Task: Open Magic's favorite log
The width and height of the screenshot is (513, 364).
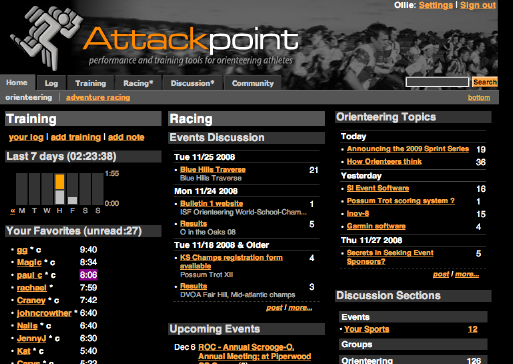Action: click(29, 263)
